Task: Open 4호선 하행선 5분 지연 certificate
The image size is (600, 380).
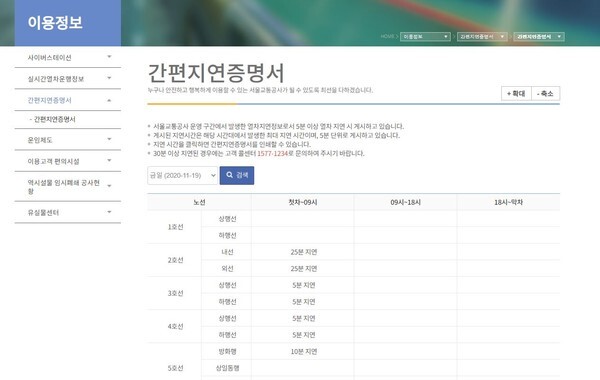Action: click(303, 335)
